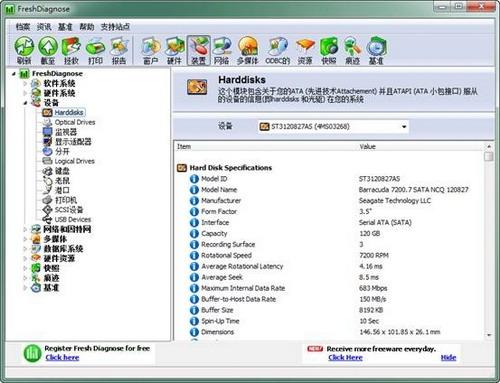Open the 帮助 (Help) menu

coord(87,27)
